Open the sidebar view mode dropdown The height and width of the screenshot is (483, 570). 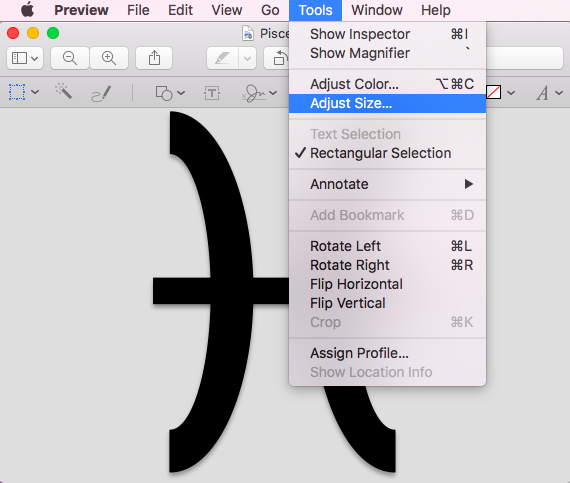click(x=25, y=58)
